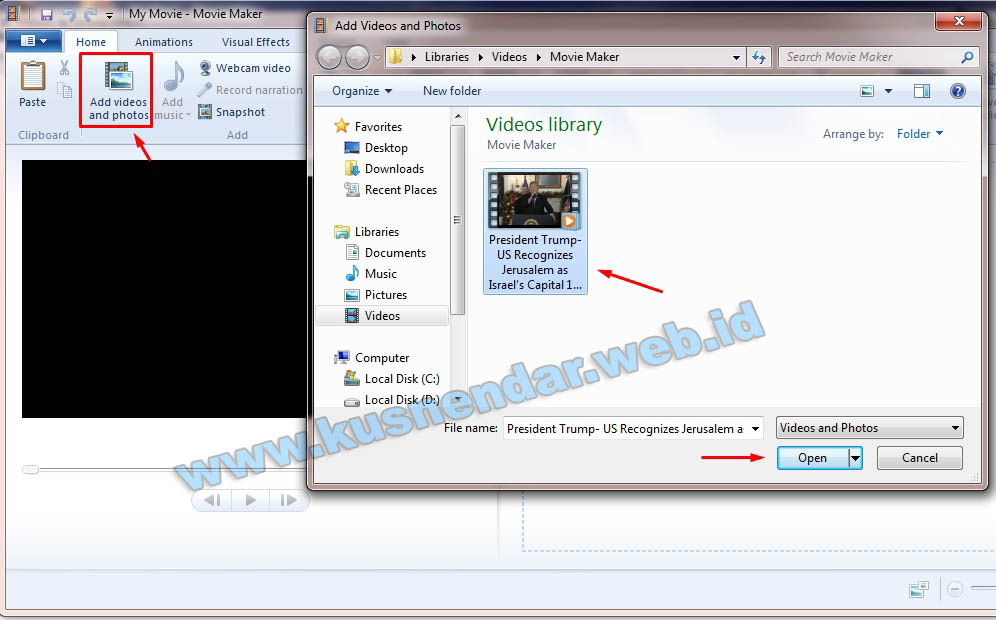
Task: Click Movie Maker in the address breadcrumb
Action: 584,57
